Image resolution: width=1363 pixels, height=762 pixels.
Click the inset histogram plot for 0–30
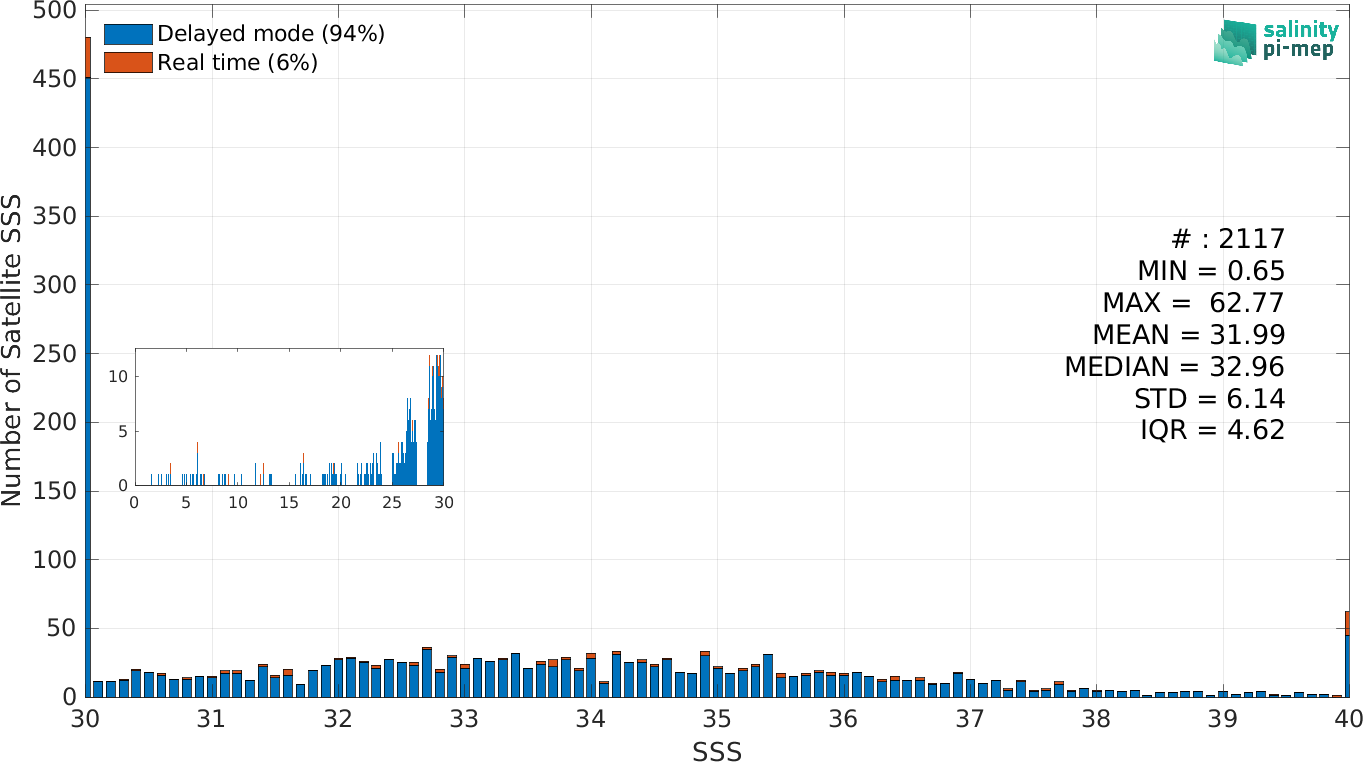coord(289,418)
